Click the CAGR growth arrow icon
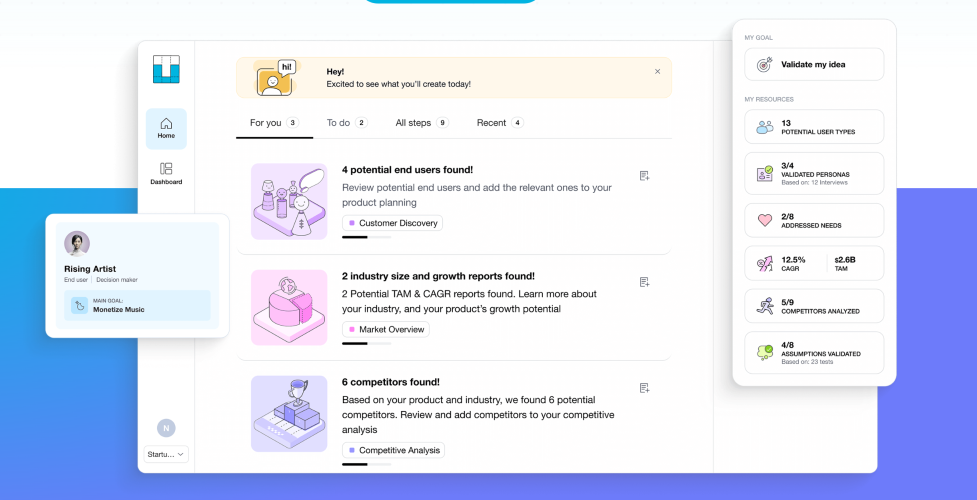This screenshot has width=977, height=500. (x=765, y=263)
